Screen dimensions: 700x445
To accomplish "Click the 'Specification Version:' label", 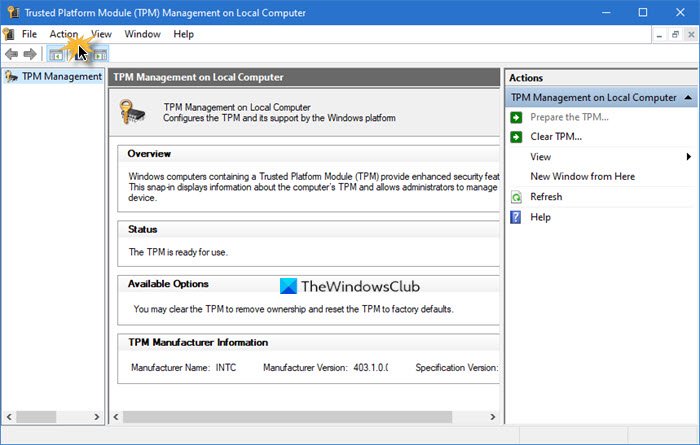I will (x=457, y=368).
